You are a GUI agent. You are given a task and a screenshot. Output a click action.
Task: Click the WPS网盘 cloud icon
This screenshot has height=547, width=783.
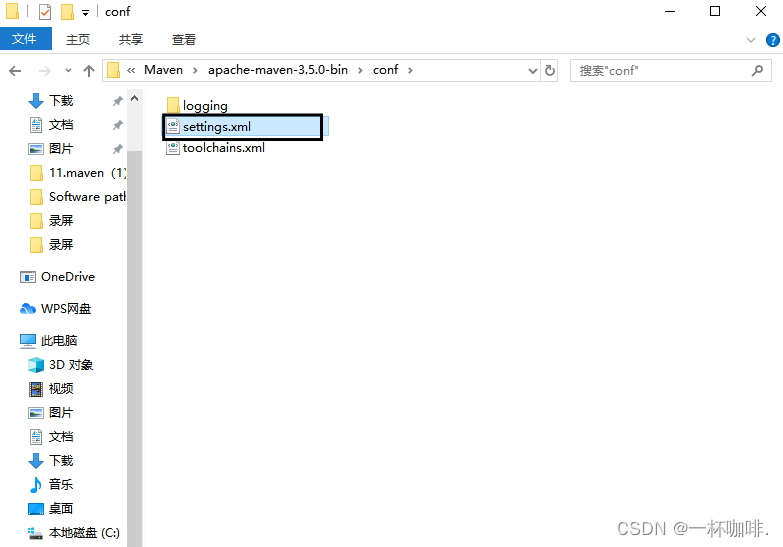click(28, 309)
